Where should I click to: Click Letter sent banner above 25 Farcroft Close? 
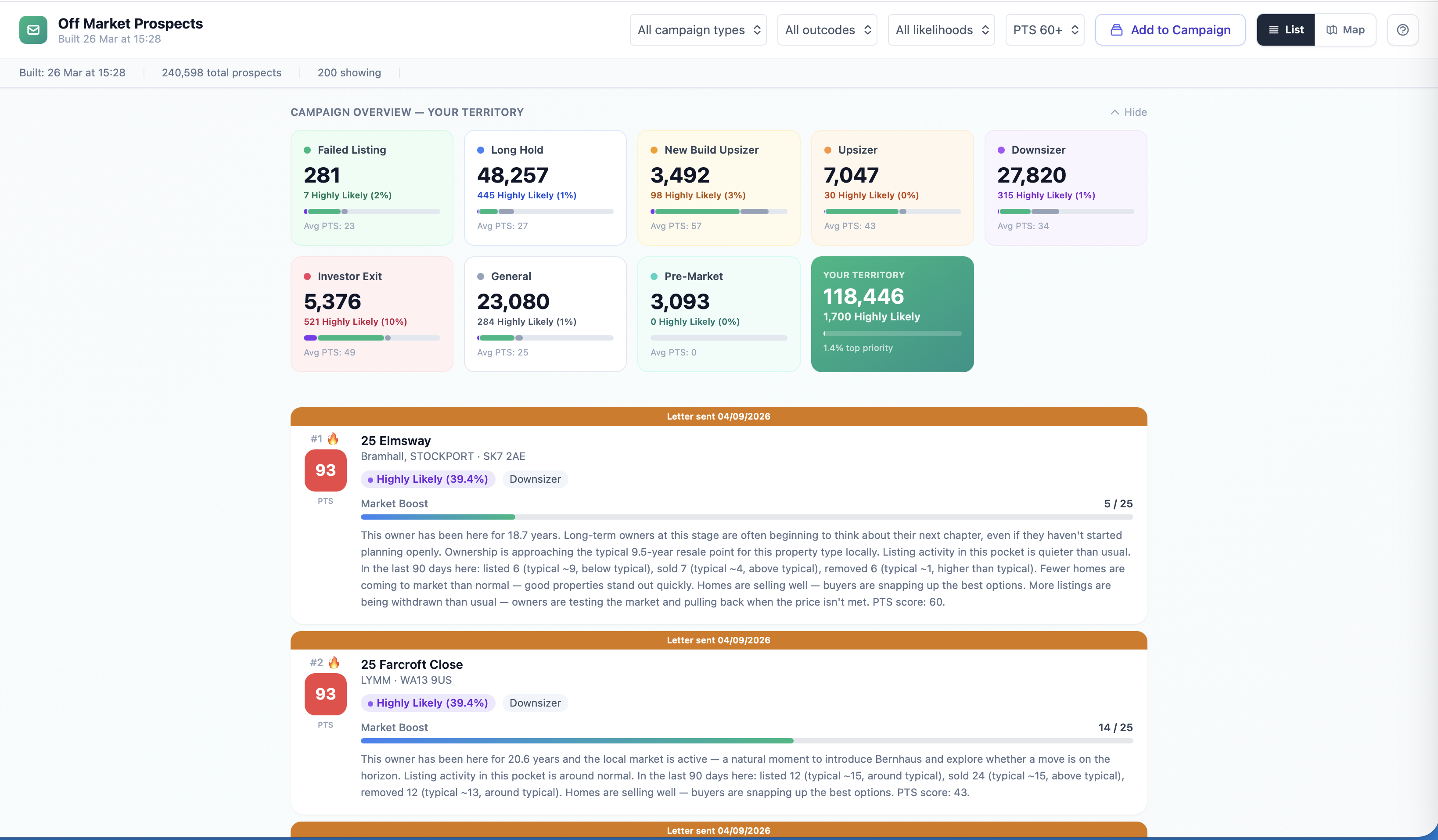coord(719,640)
